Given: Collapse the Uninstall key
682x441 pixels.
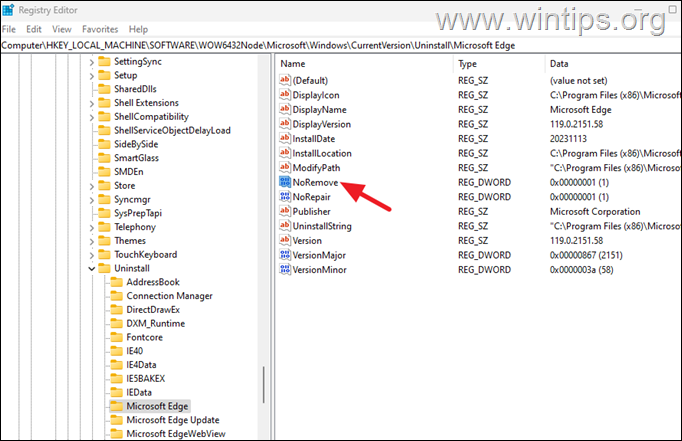Looking at the screenshot, I should [x=92, y=268].
